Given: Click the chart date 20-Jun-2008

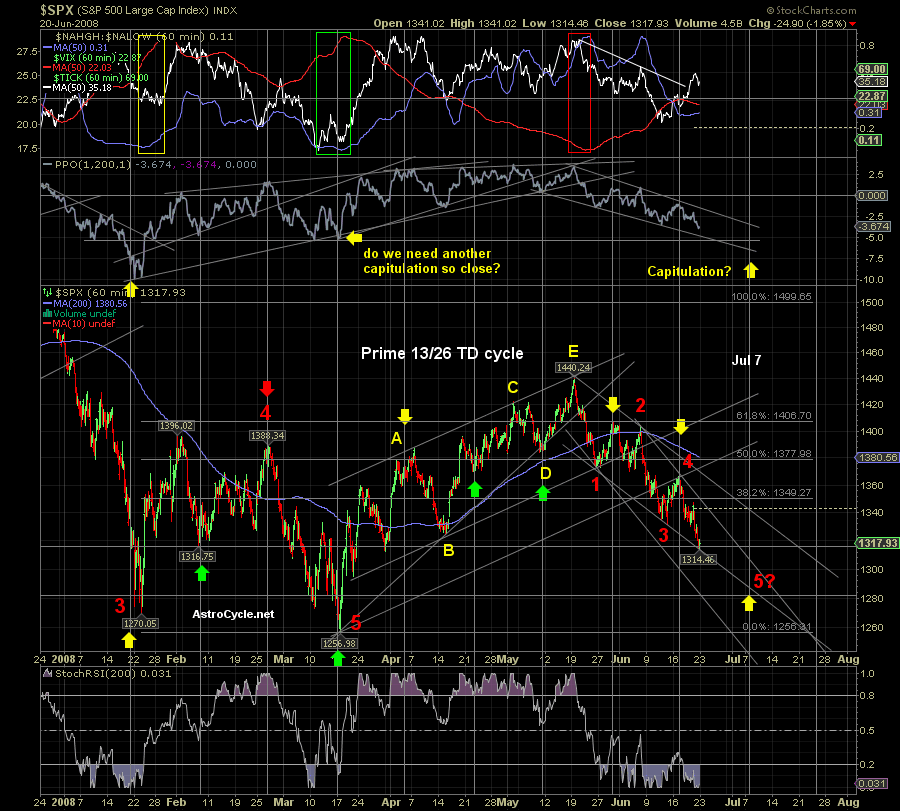Looking at the screenshot, I should point(69,24).
